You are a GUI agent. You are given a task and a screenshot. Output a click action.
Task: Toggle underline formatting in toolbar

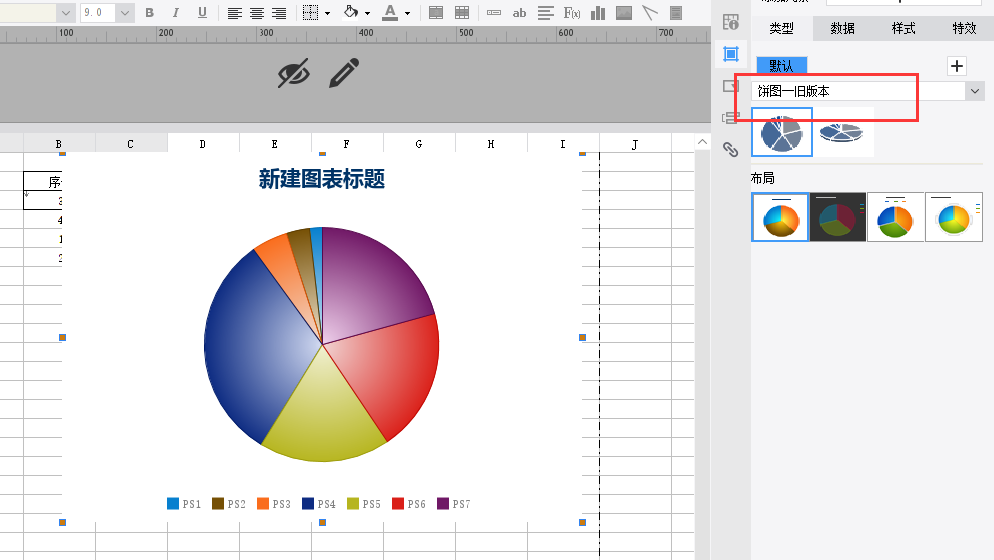(x=202, y=13)
